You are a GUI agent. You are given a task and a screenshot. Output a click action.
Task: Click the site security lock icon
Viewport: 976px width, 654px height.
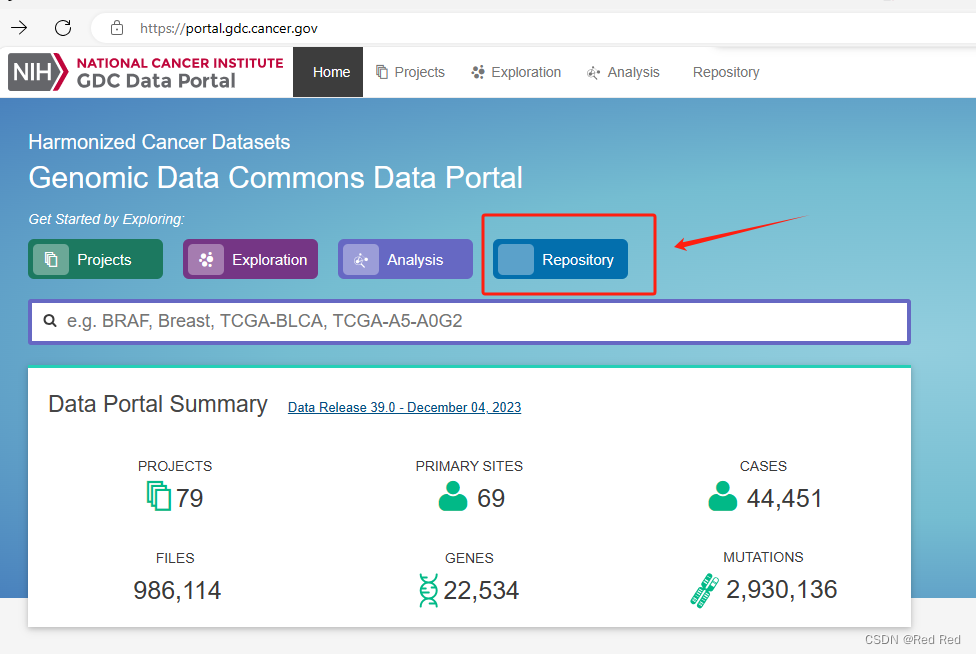[116, 28]
